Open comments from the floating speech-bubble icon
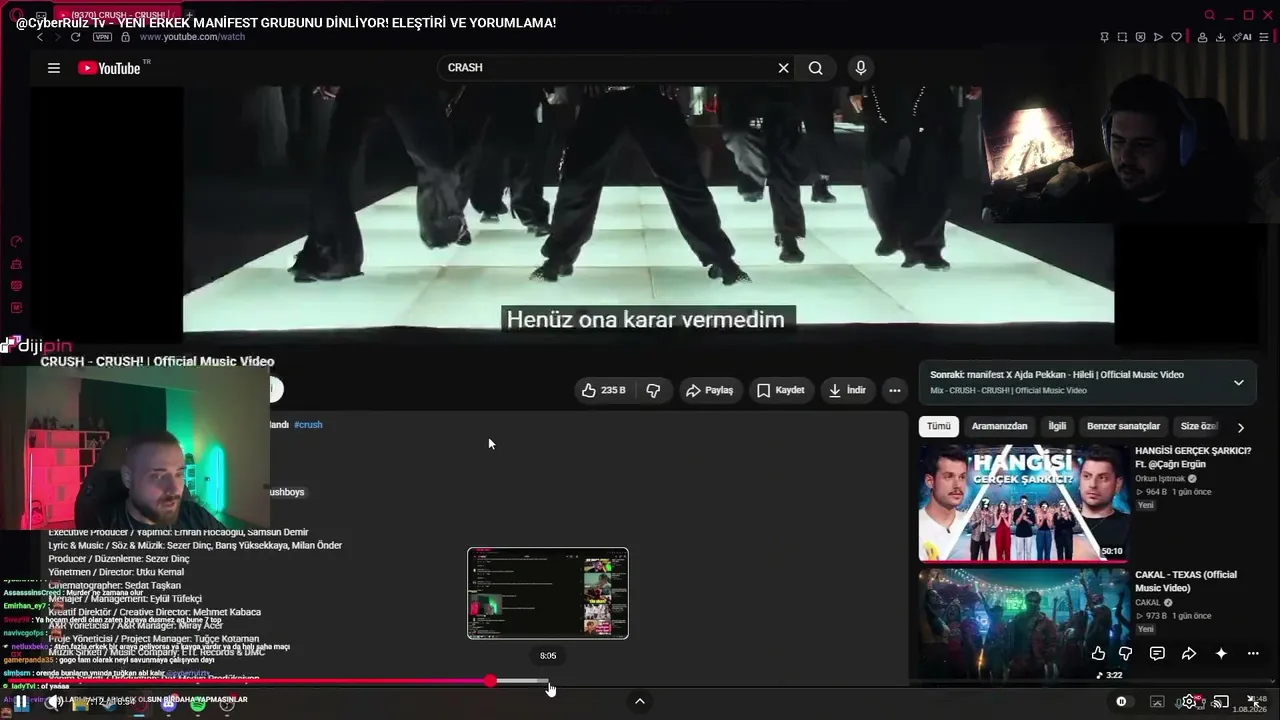 [1157, 653]
